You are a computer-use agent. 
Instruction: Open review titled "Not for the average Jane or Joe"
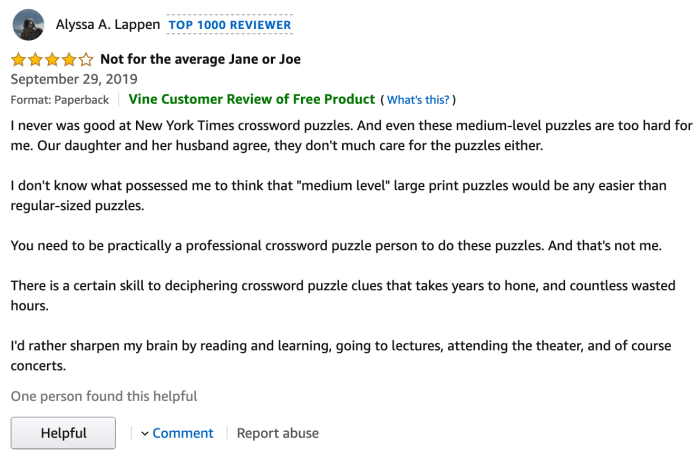[x=200, y=59]
